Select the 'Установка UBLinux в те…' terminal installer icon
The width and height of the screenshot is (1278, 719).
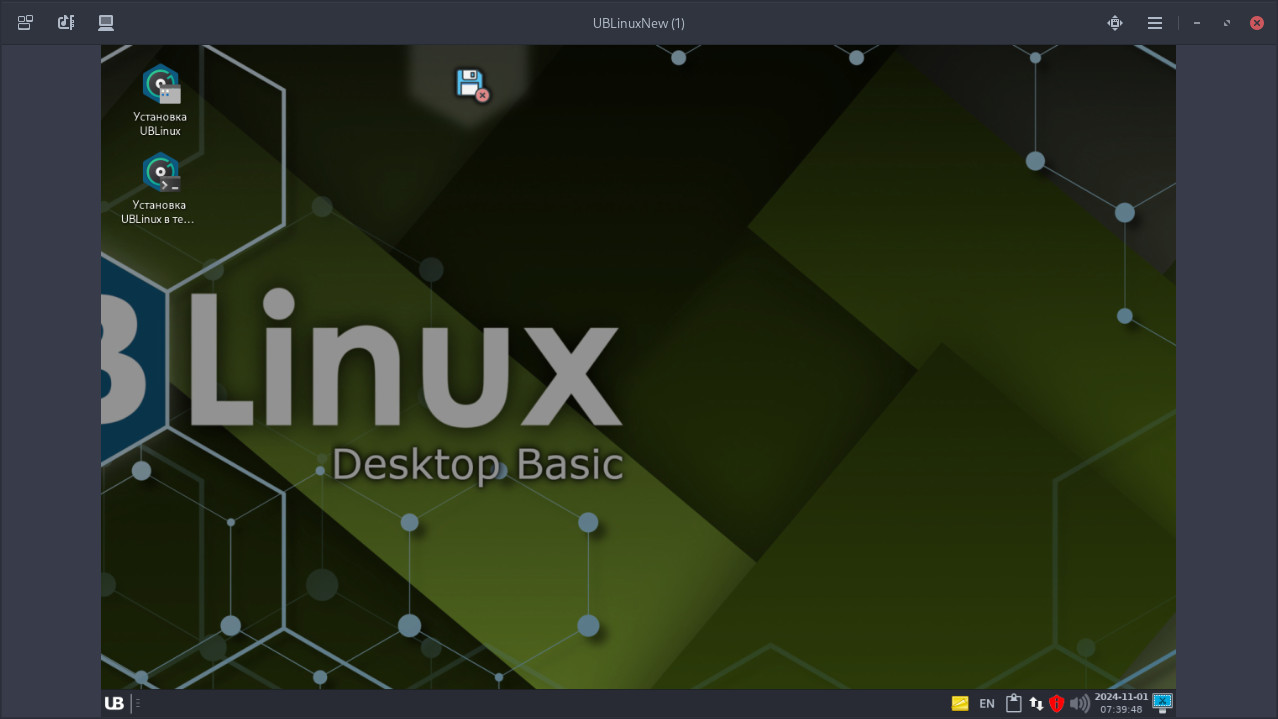click(160, 188)
